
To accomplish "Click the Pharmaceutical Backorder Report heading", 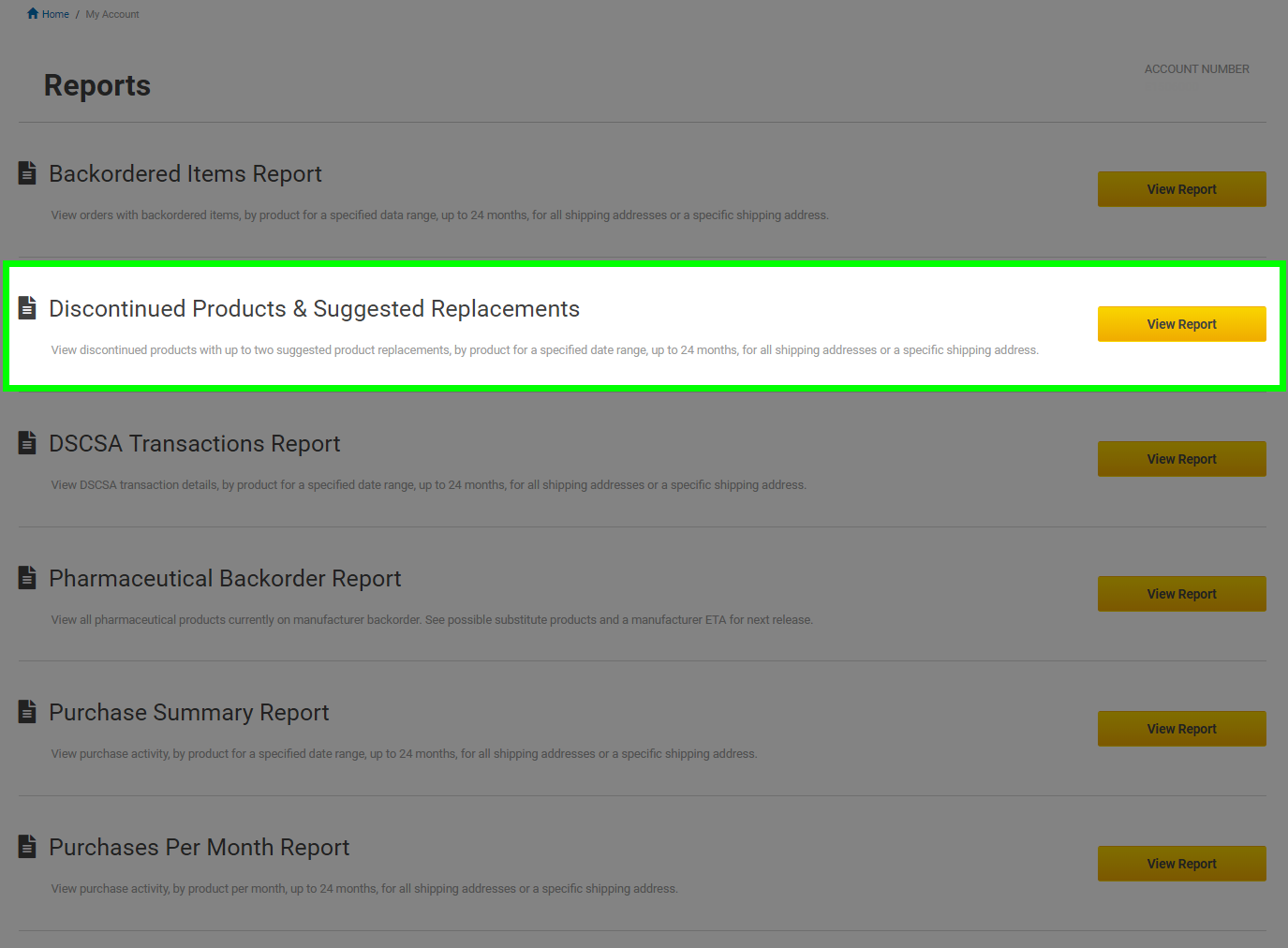I will [225, 579].
